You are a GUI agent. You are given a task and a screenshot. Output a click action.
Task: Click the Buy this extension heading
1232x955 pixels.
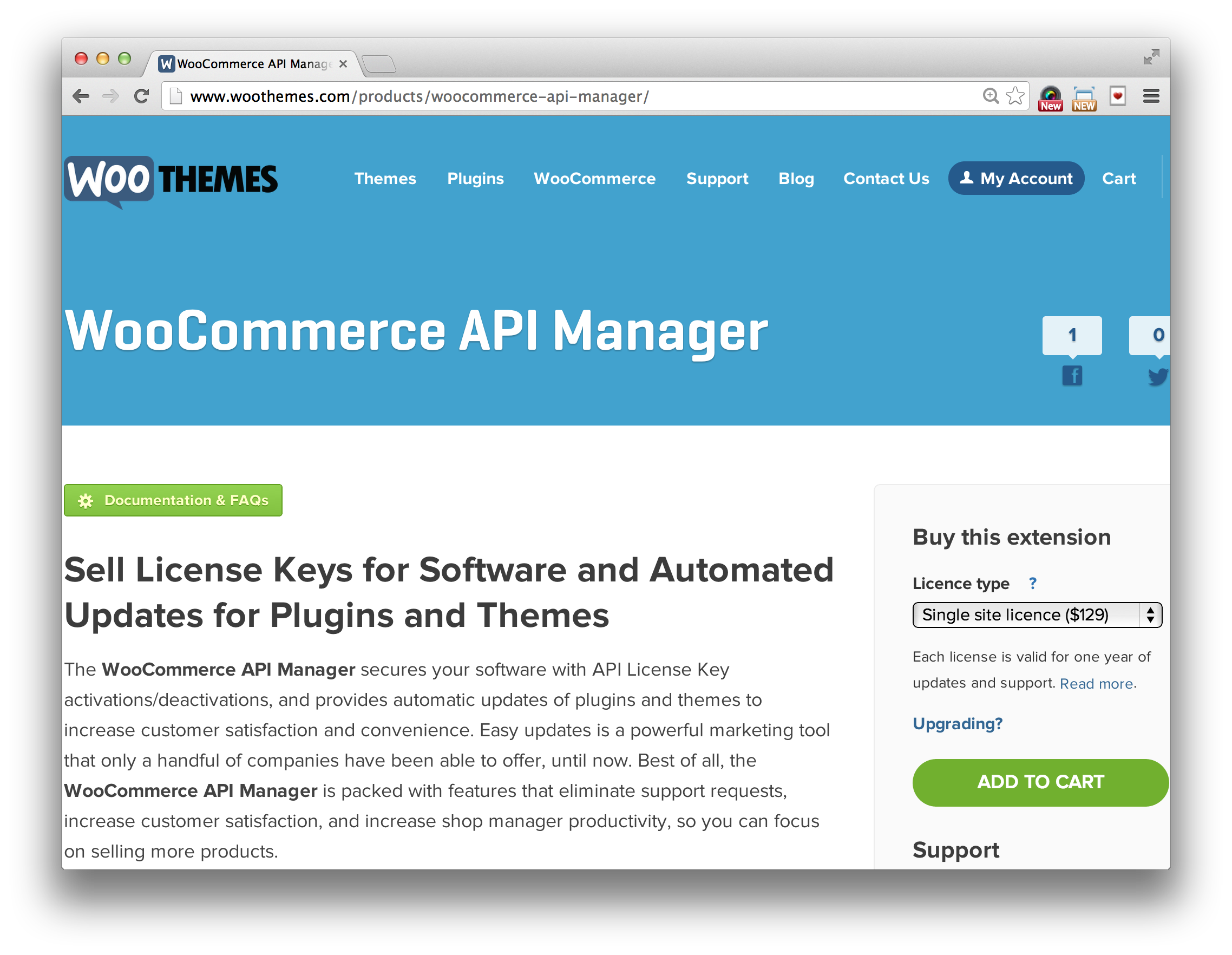[x=1012, y=537]
